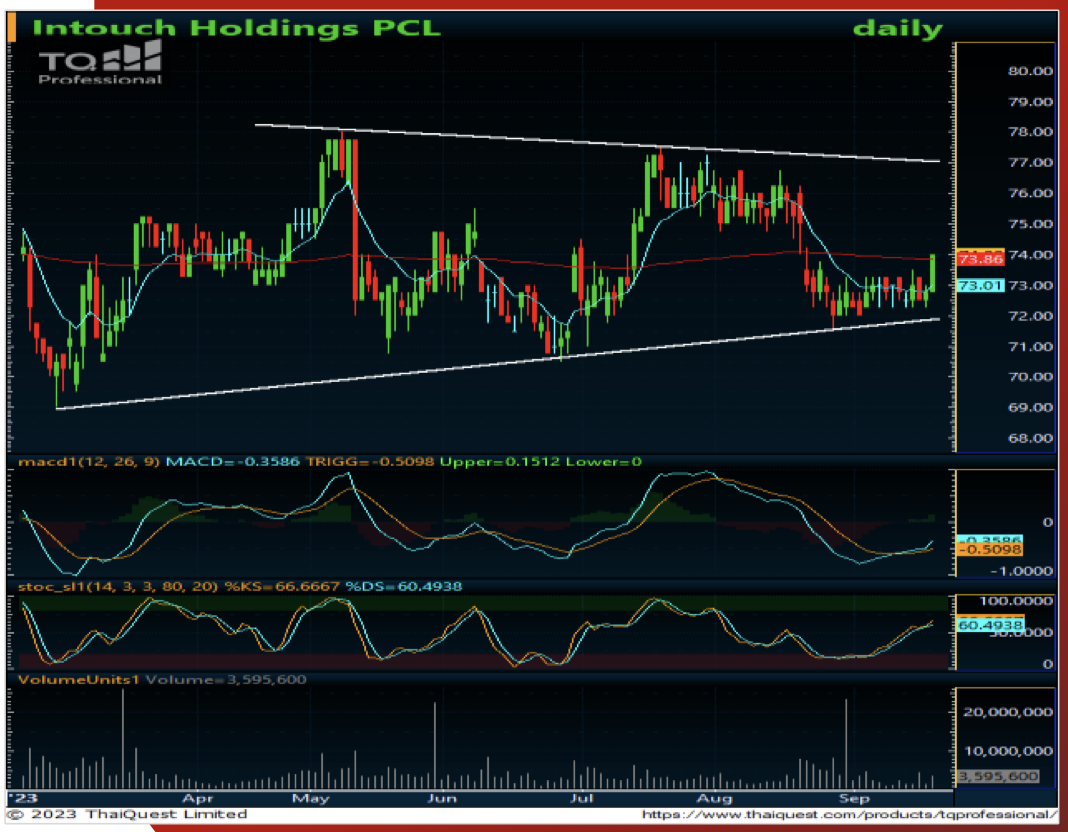Click the 69.00 price axis label
Image resolution: width=1068 pixels, height=832 pixels.
coord(1031,407)
